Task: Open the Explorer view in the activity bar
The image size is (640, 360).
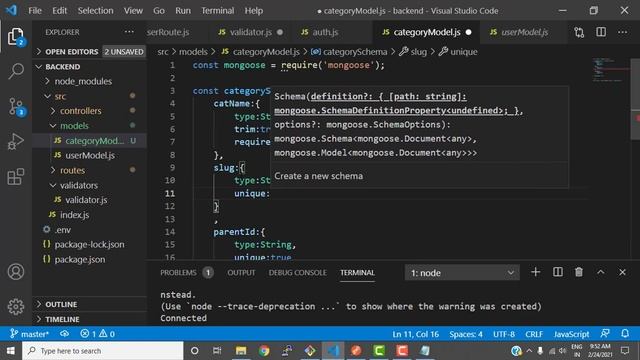Action: pos(16,37)
